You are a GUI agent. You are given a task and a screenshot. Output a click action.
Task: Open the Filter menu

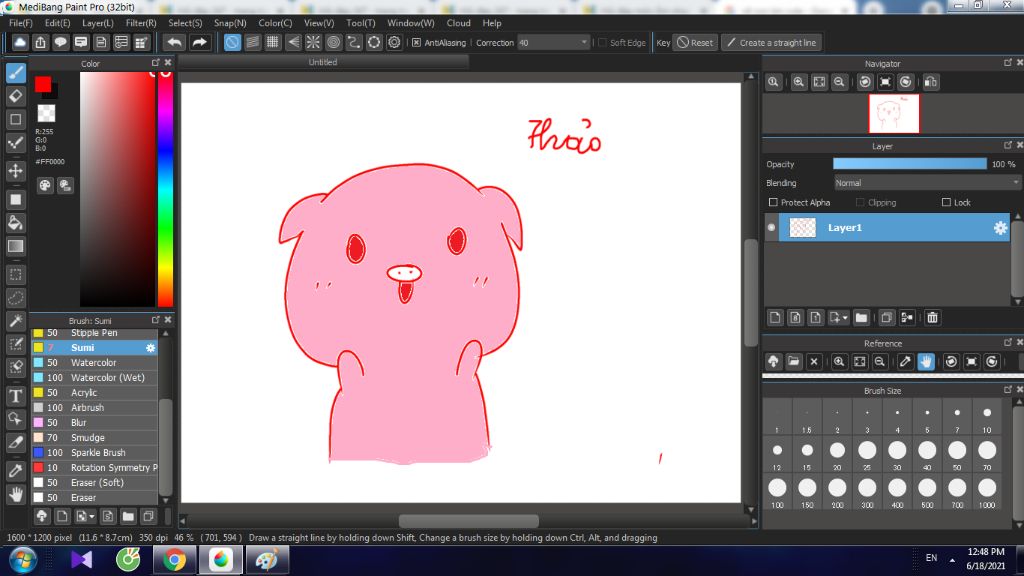click(141, 23)
